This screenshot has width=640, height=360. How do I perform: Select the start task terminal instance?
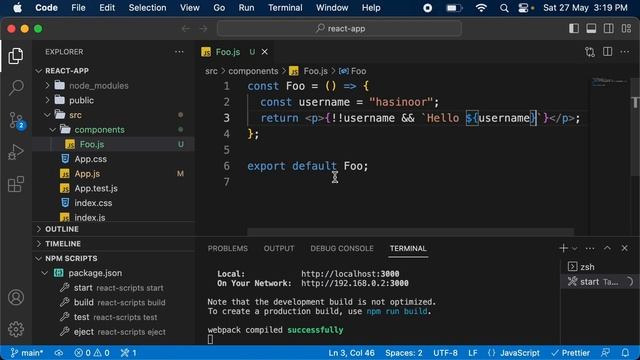pyautogui.click(x=599, y=282)
